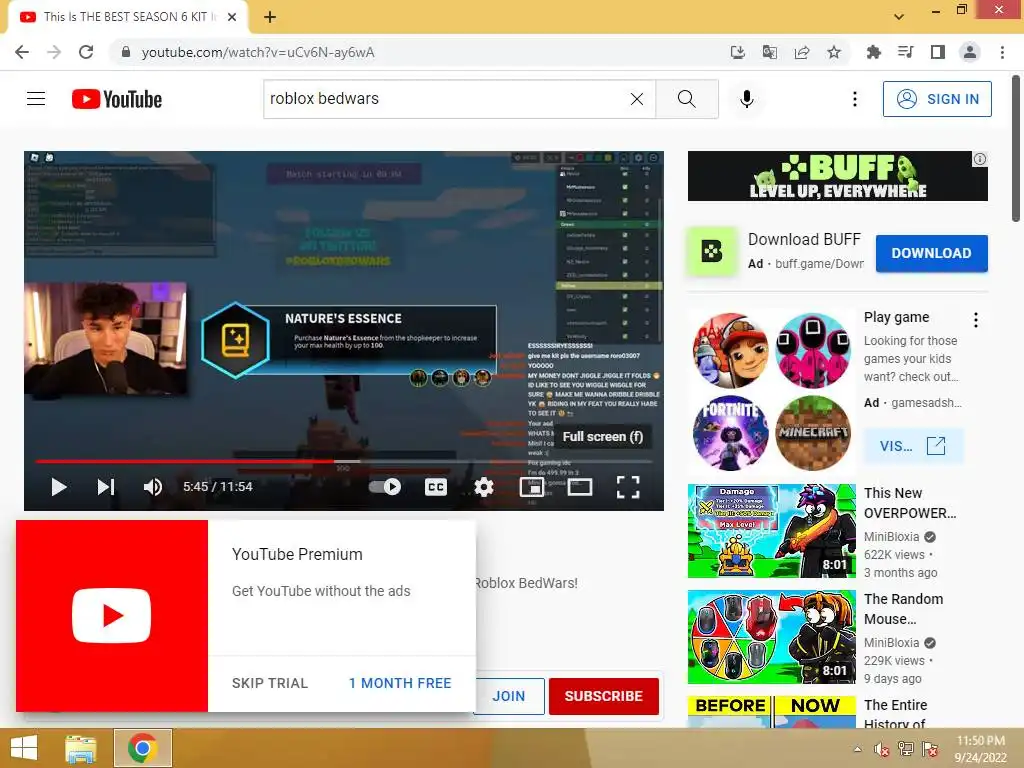1024x768 pixels.
Task: Toggle Chrome side panel
Action: pyautogui.click(x=938, y=52)
